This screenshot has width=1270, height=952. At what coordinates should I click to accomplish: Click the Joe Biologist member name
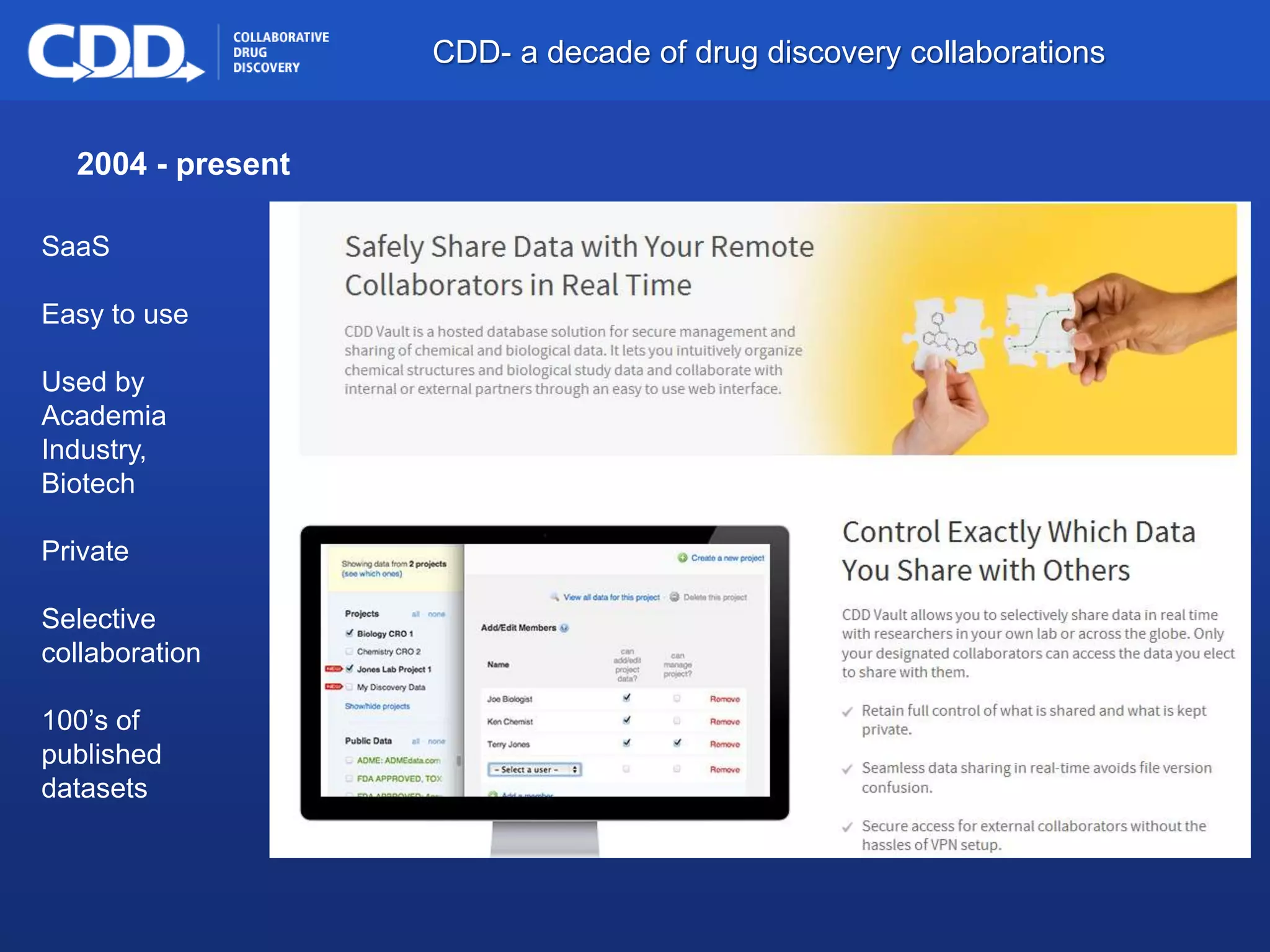(510, 699)
